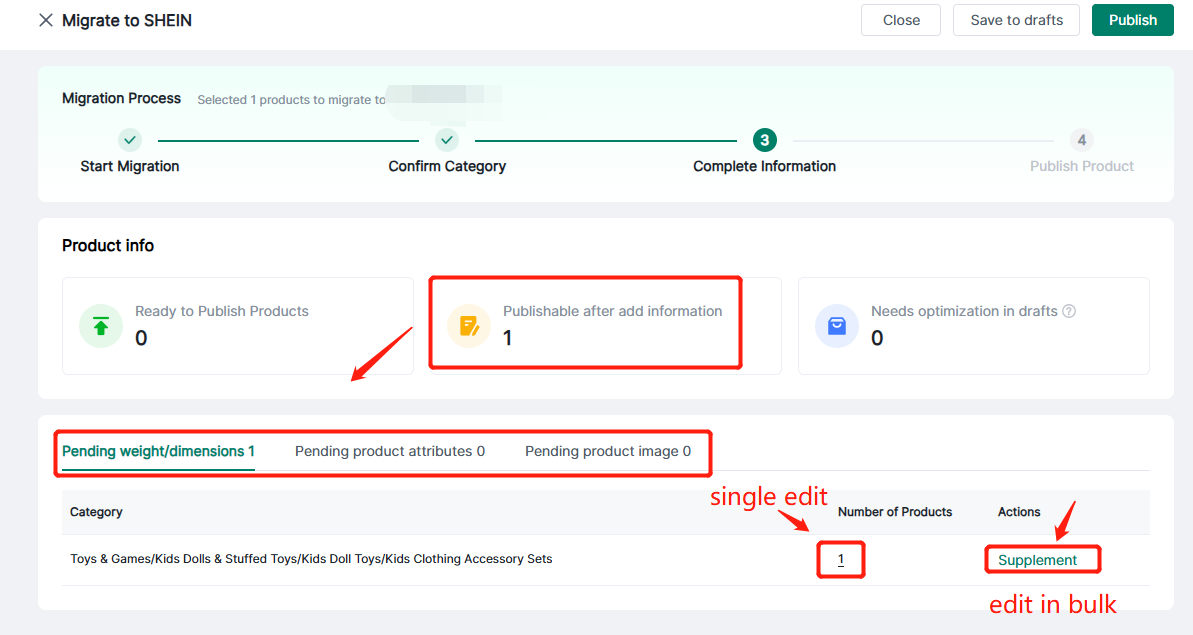Select the Ready to Publish Products card
The image size is (1193, 635).
pos(237,326)
